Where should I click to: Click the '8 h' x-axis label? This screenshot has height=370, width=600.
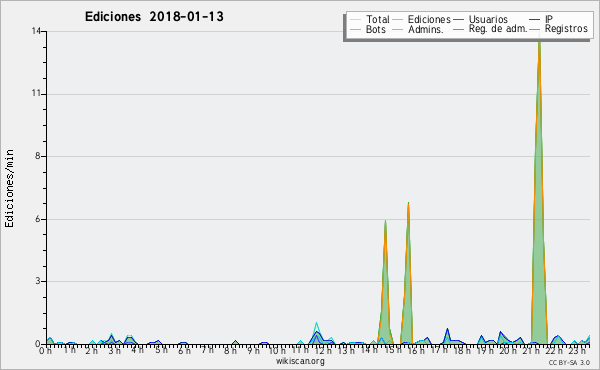point(230,350)
